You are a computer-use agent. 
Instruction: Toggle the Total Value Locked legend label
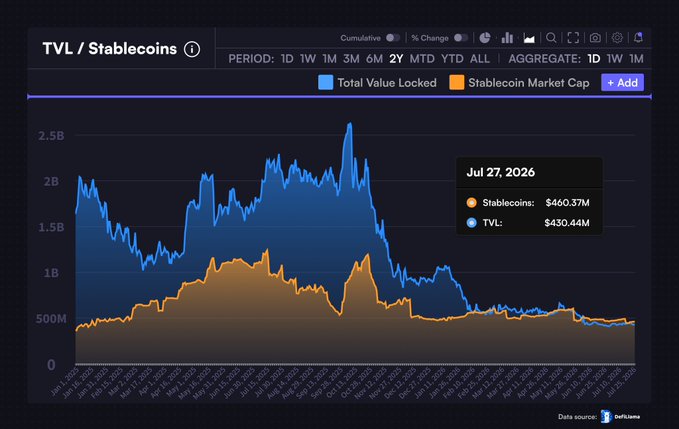pos(387,83)
